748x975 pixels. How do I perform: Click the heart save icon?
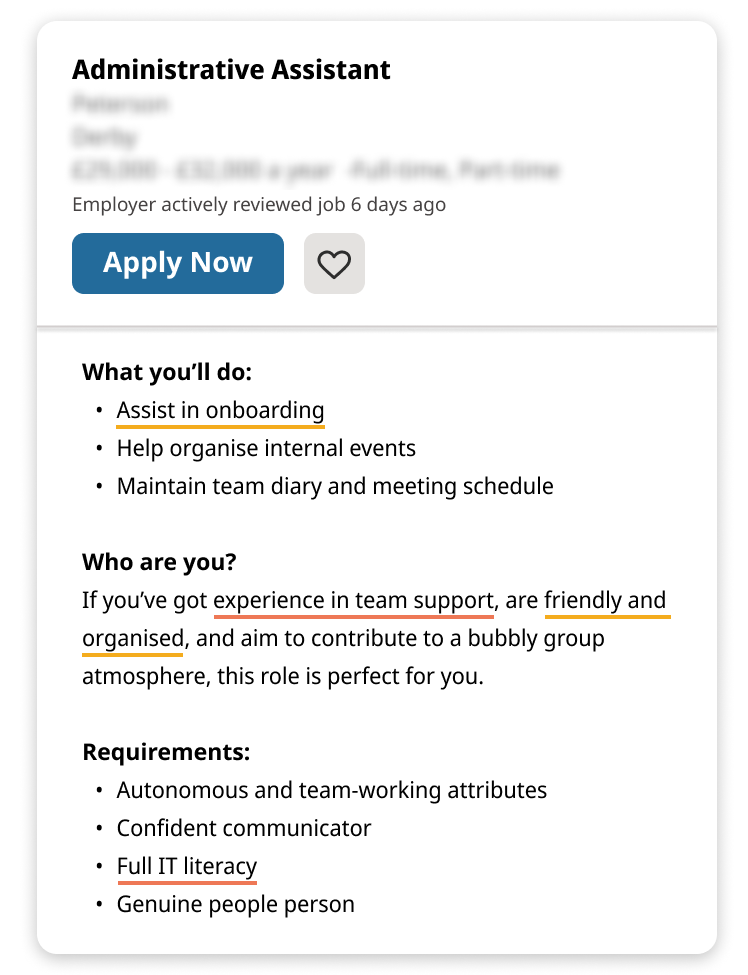pyautogui.click(x=334, y=263)
